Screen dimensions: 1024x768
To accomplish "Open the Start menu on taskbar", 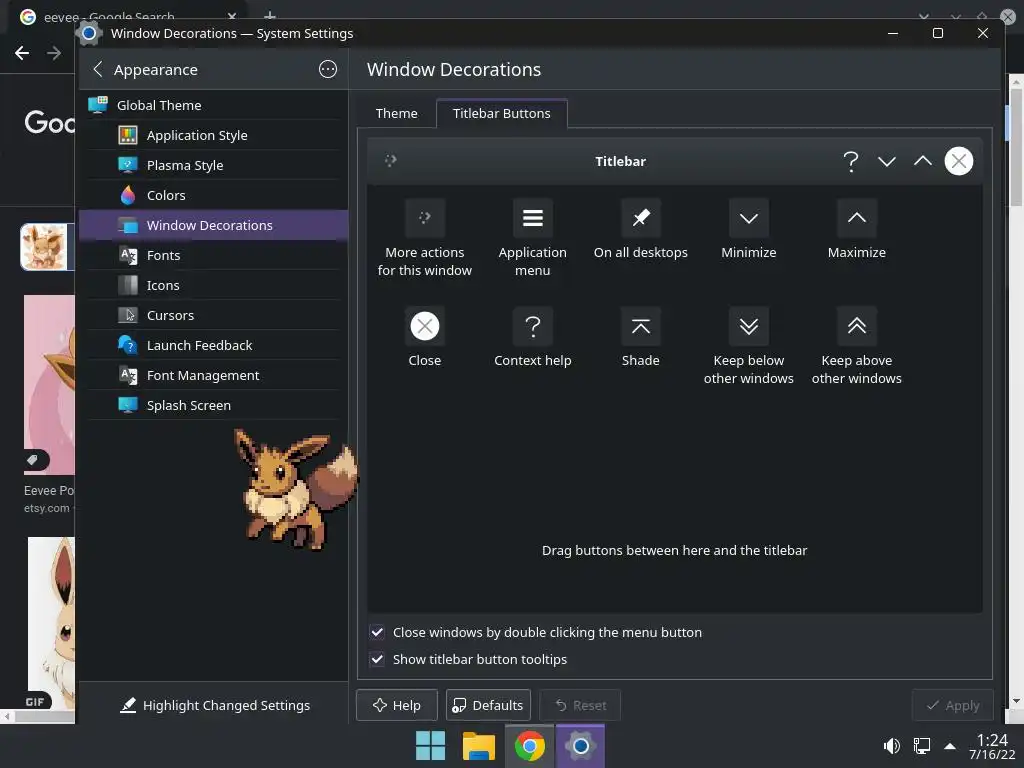I will pyautogui.click(x=430, y=746).
